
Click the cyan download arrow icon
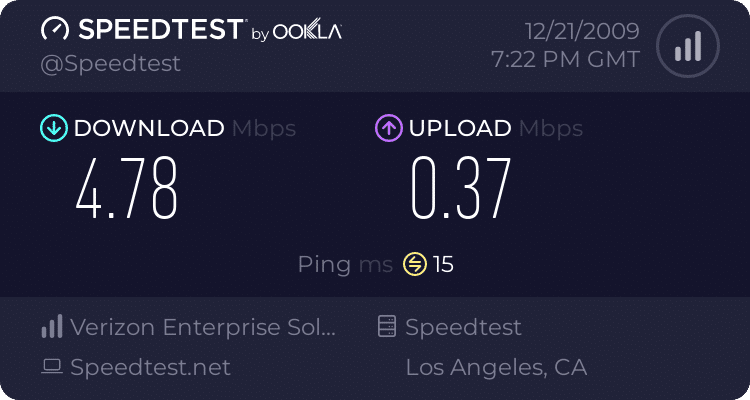click(x=54, y=128)
